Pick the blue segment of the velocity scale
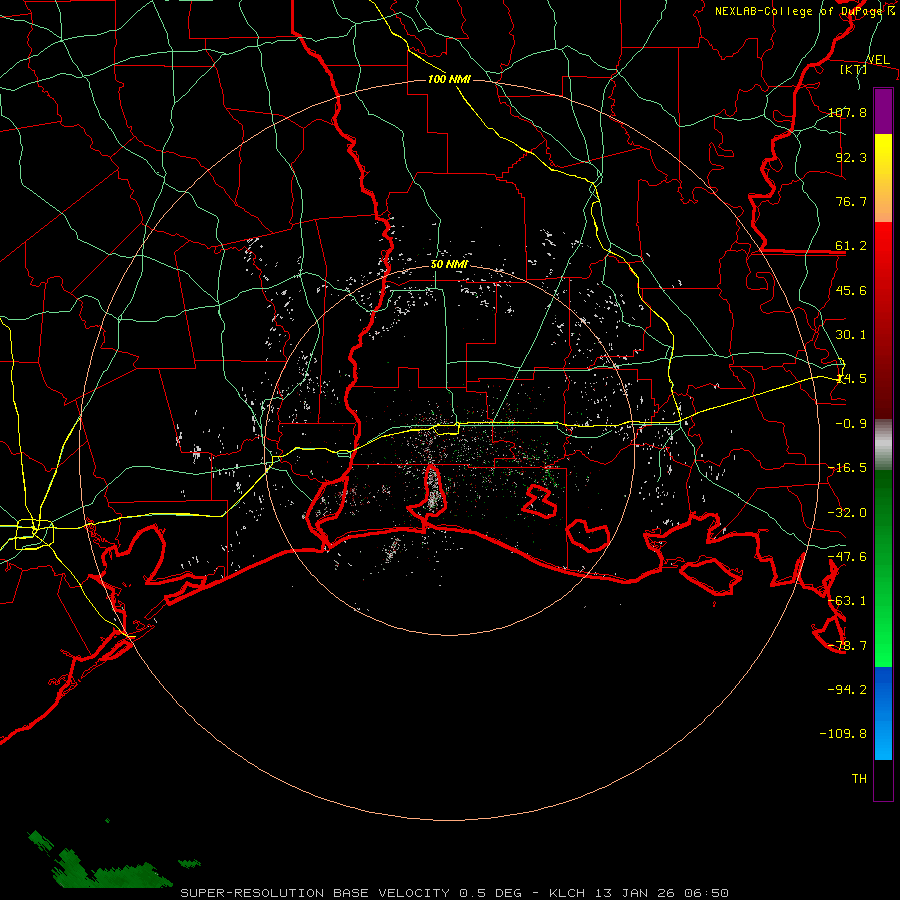 pos(883,713)
